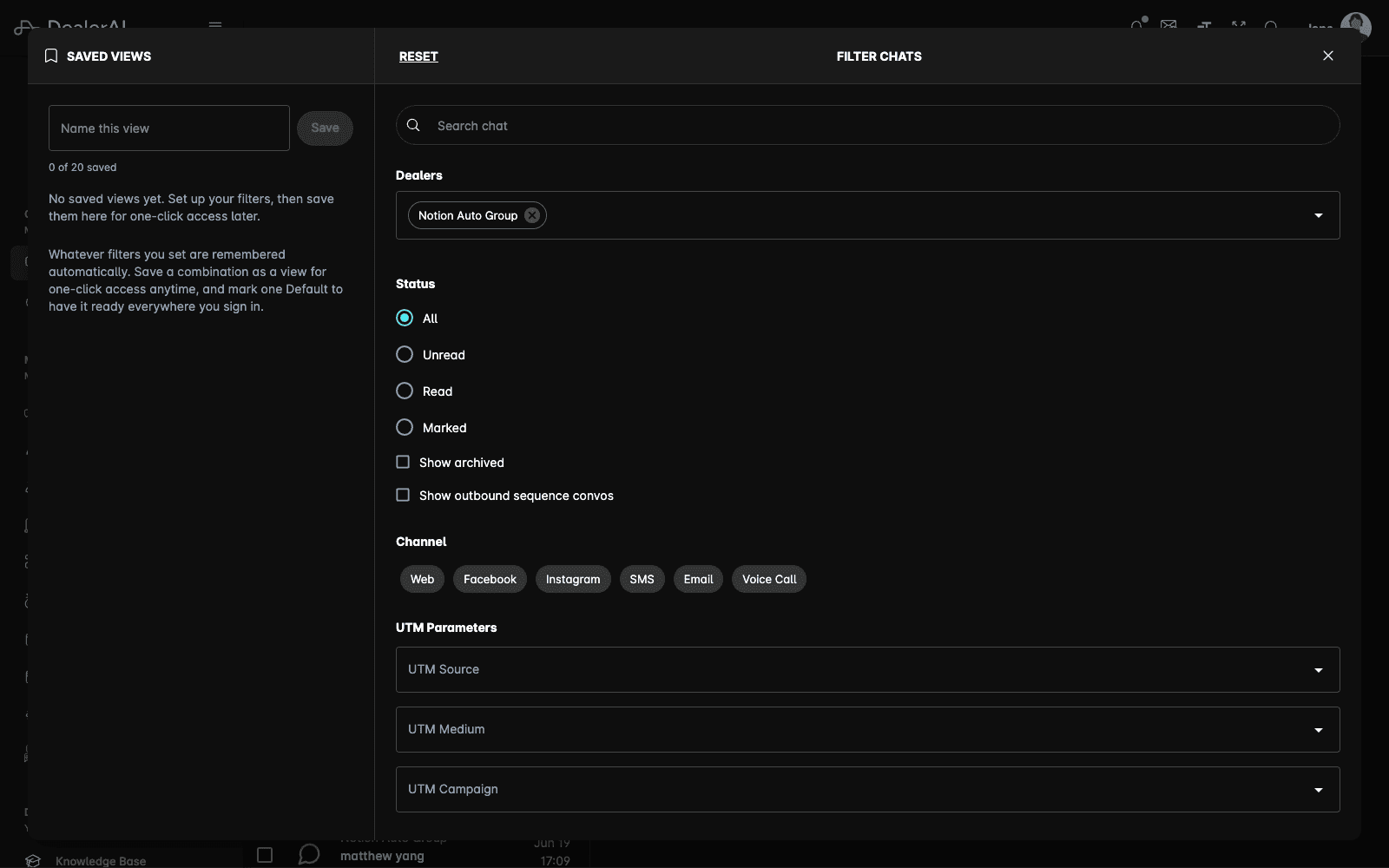Open Knowledge Base in the sidebar
Image resolution: width=1389 pixels, height=868 pixels.
[101, 861]
